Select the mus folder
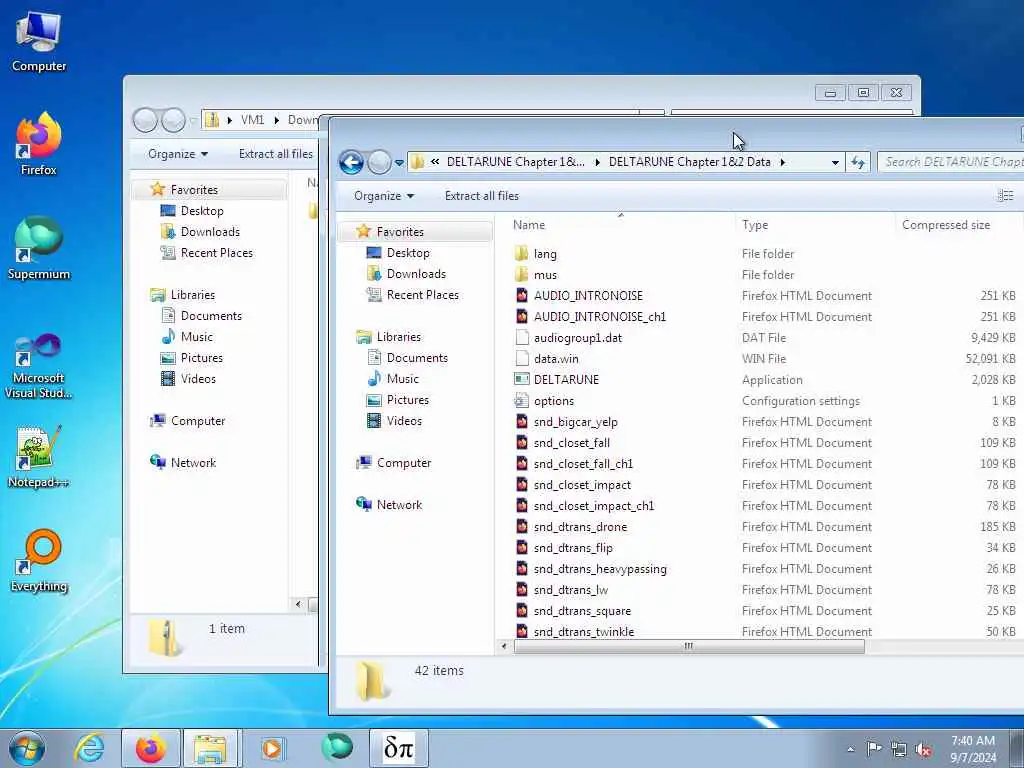Viewport: 1024px width, 768px height. 545,275
